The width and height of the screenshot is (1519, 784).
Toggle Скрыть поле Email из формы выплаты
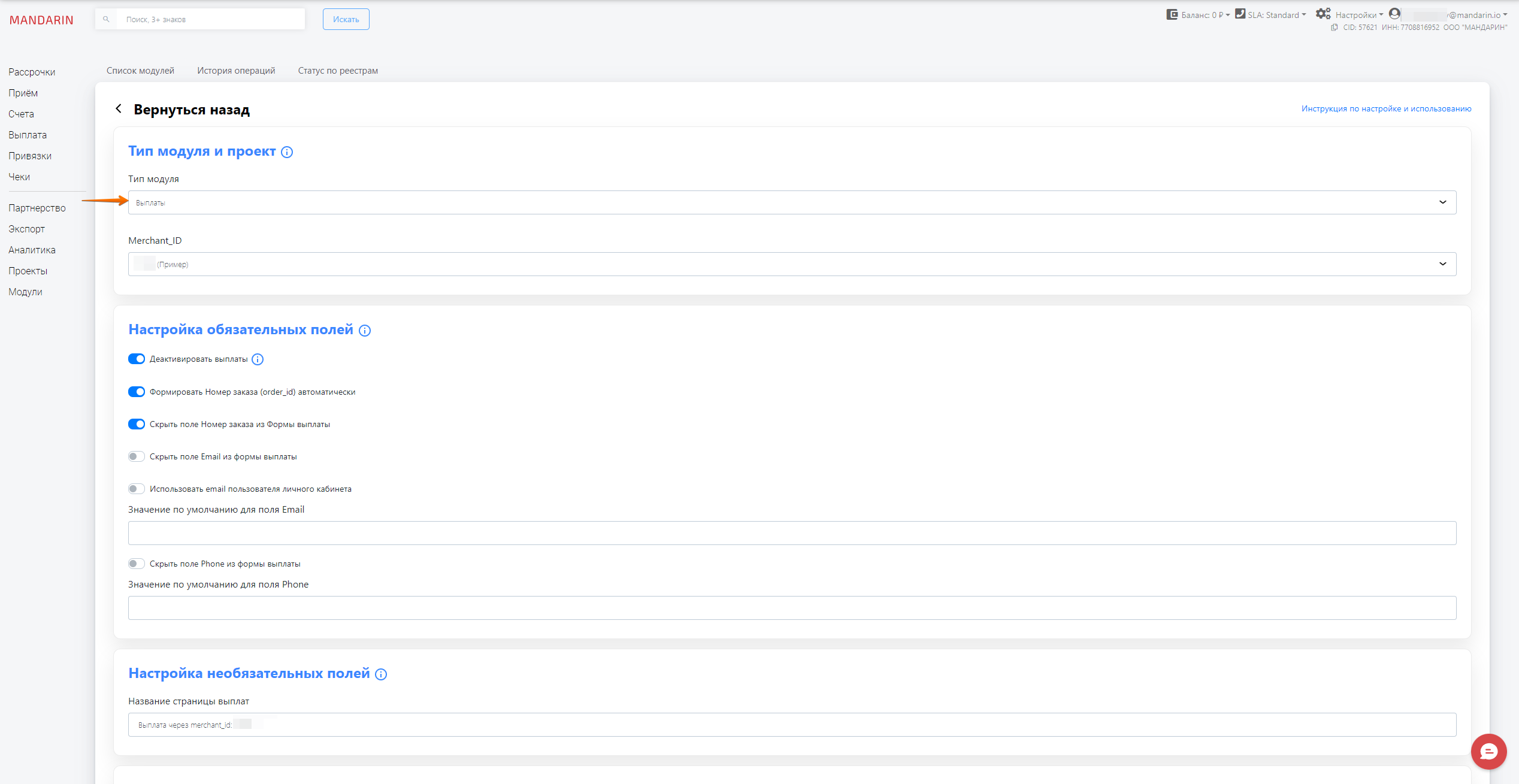(137, 457)
